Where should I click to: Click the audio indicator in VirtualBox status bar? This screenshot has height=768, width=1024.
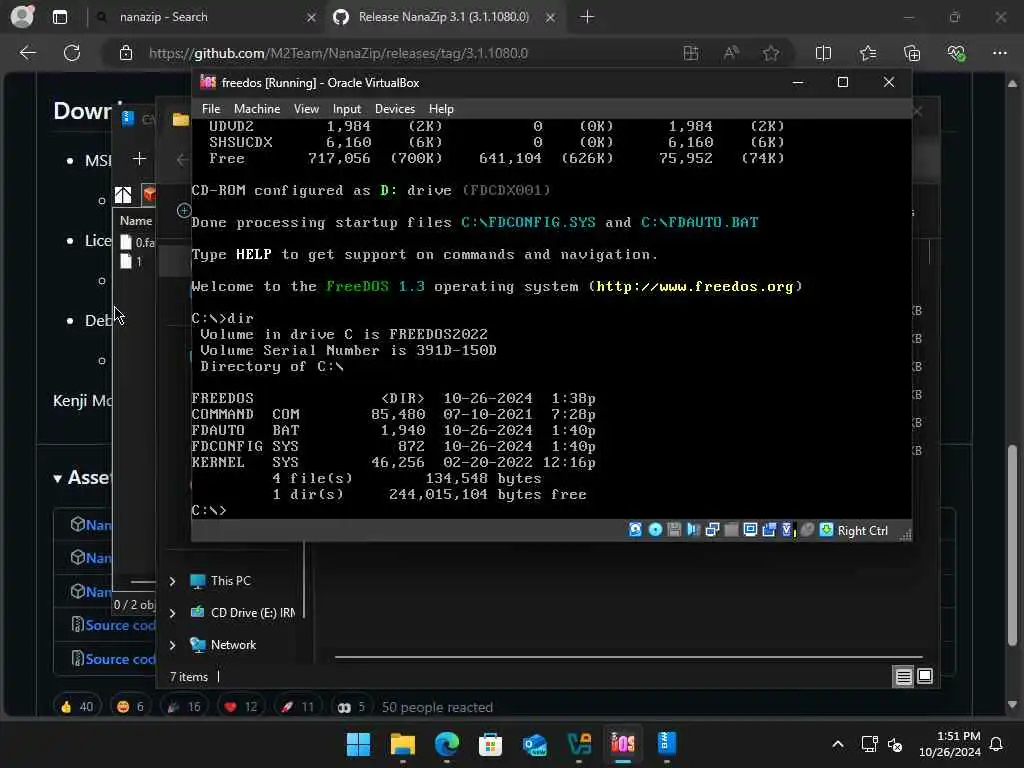(x=693, y=530)
